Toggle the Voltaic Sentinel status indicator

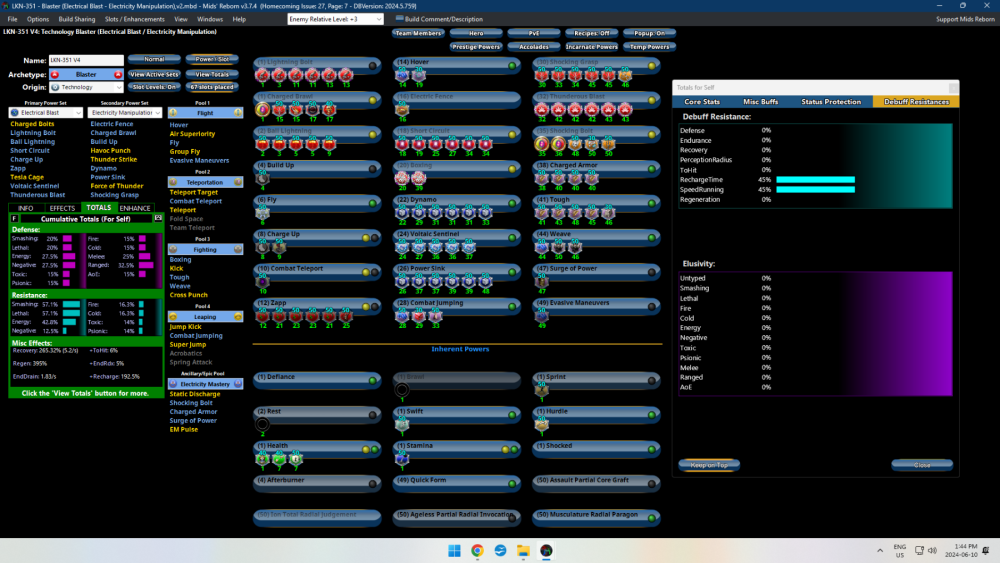[x=512, y=238]
